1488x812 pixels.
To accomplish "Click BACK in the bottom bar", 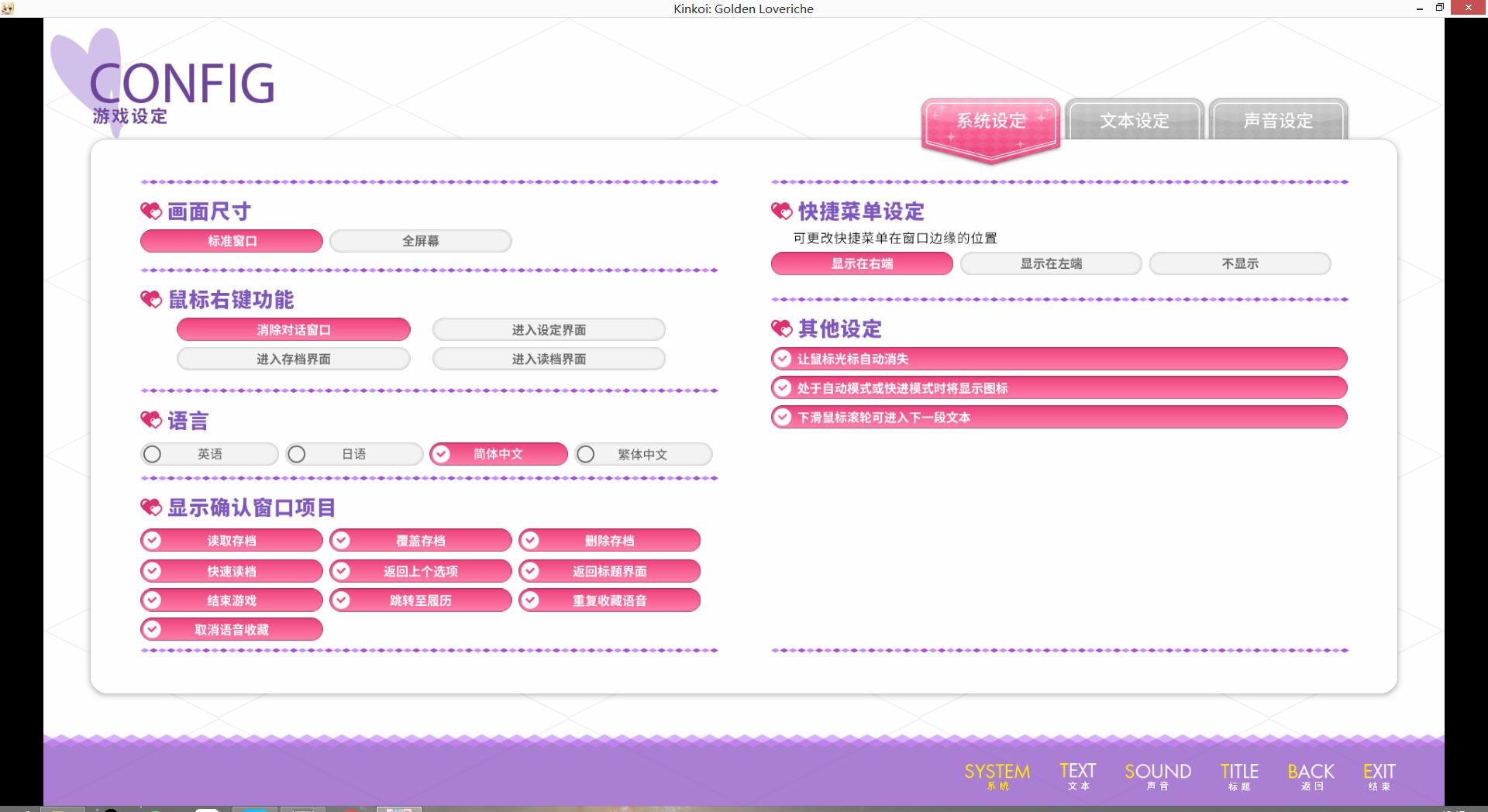I will pyautogui.click(x=1311, y=775).
